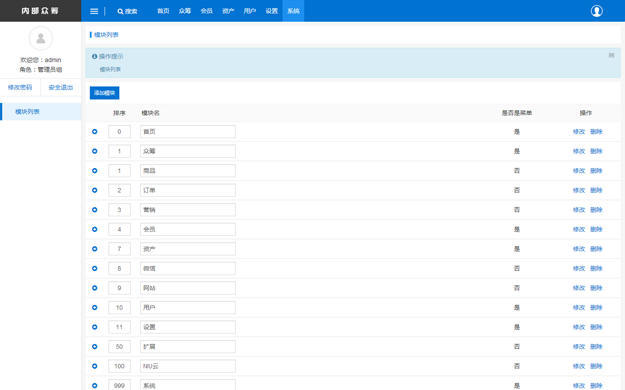Click the 修改密码 link

click(x=20, y=87)
